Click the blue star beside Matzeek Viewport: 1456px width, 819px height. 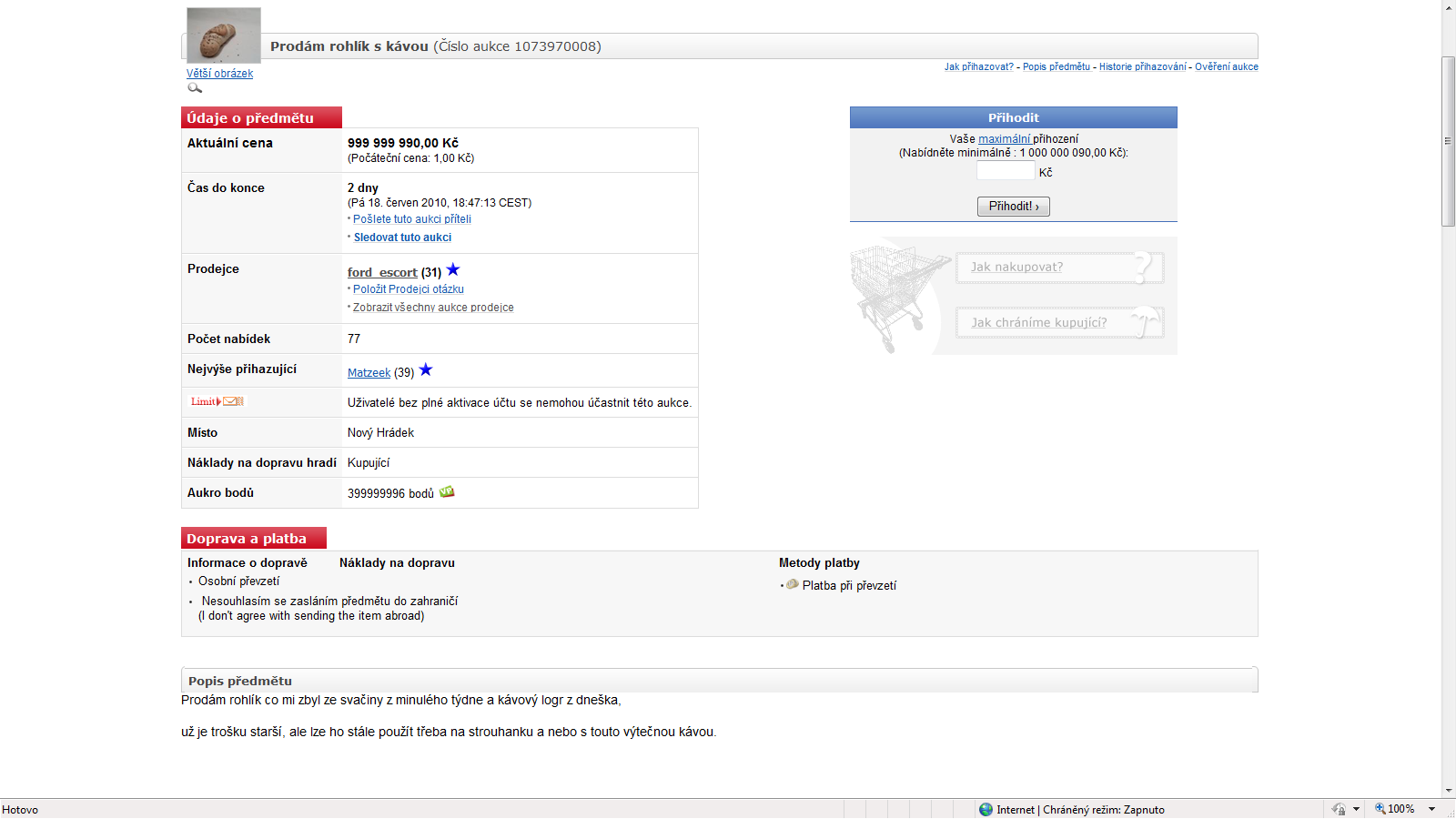click(x=426, y=369)
